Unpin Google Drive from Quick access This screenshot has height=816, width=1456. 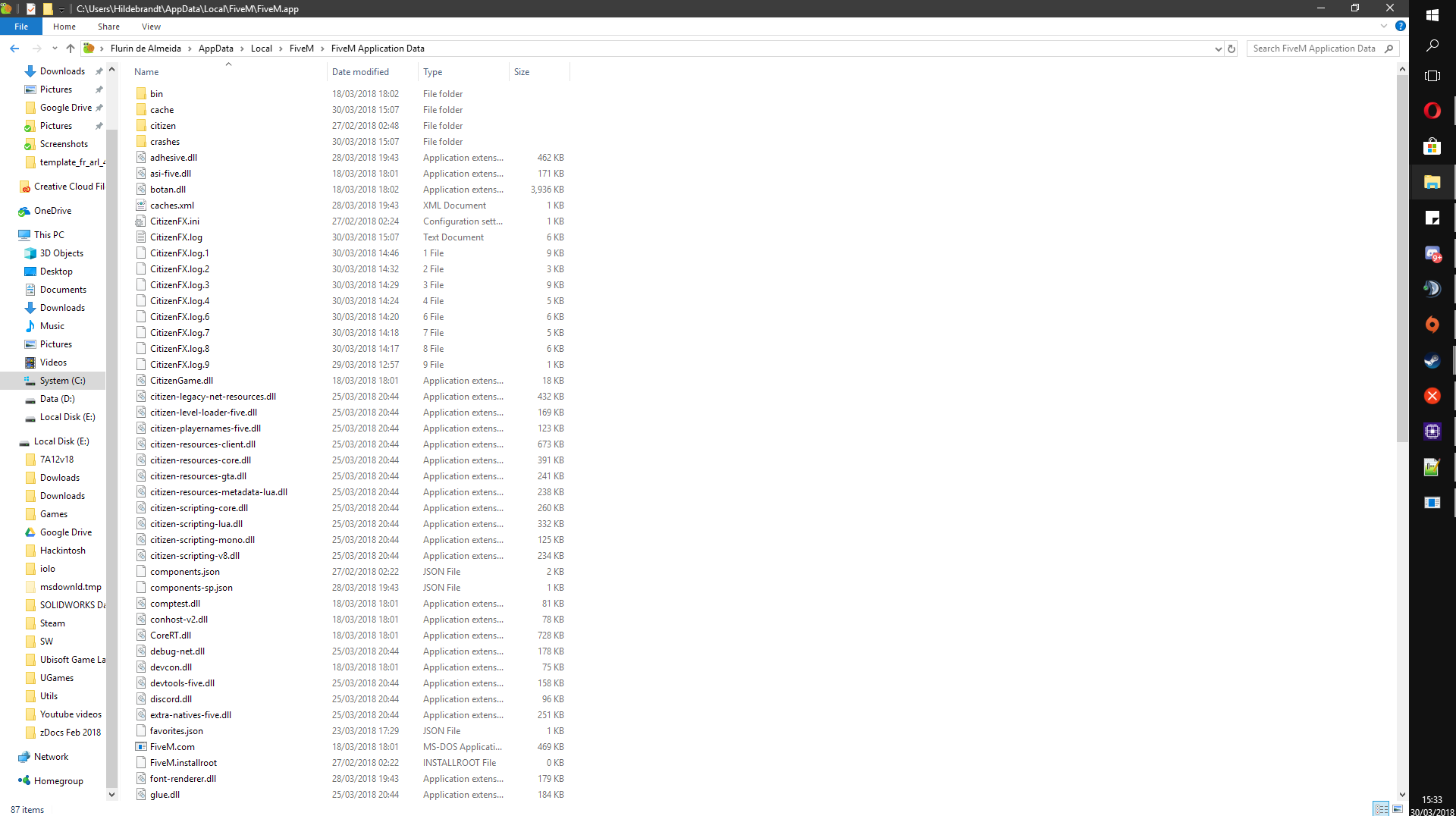click(99, 107)
